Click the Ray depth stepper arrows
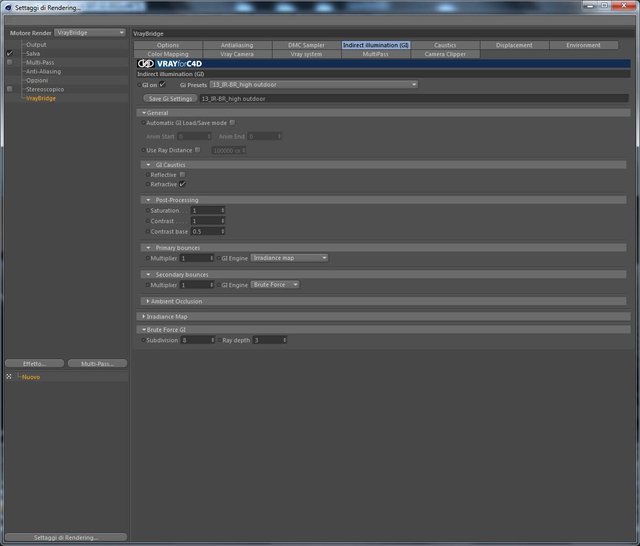Viewport: 640px width, 546px height. 284,340
